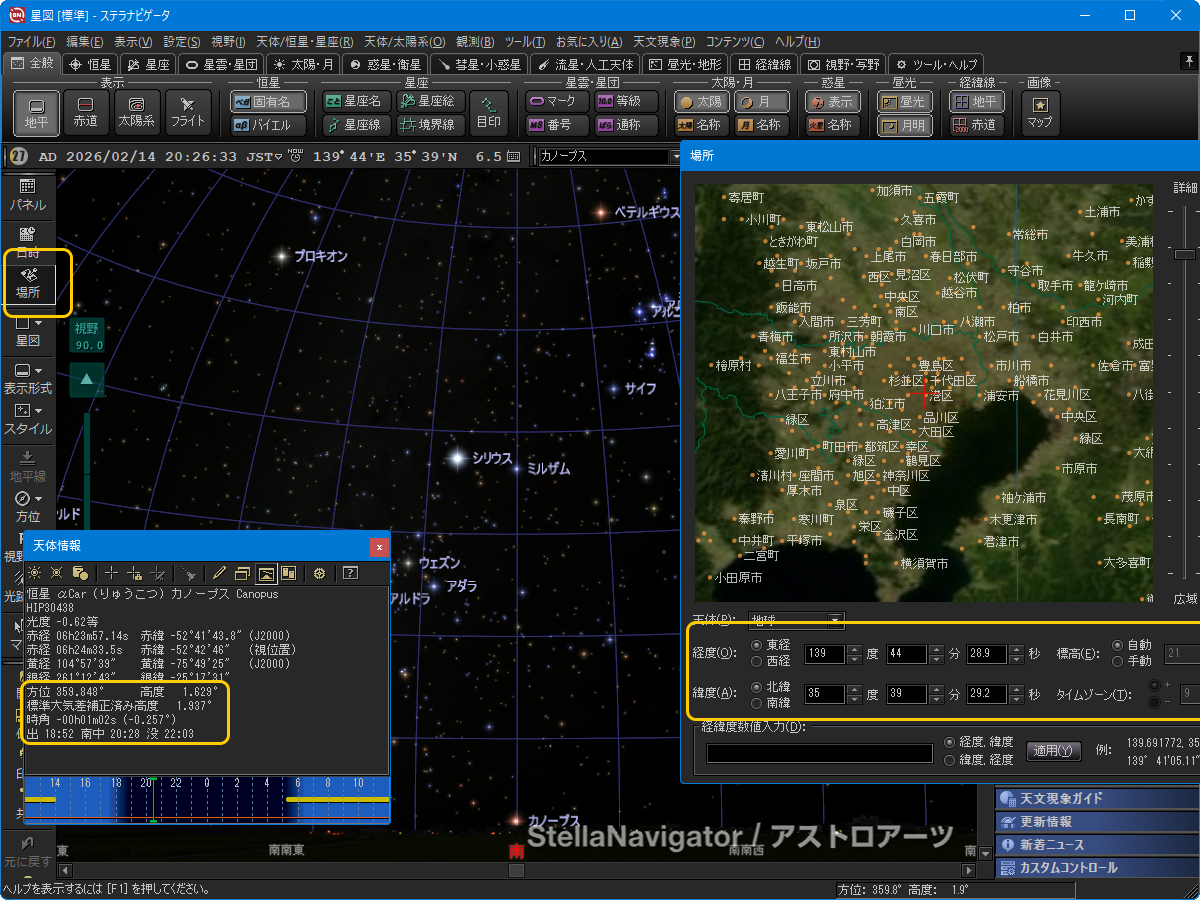The height and width of the screenshot is (900, 1200).
Task: Switch to 太陽系 solar system view
Action: coord(136,112)
